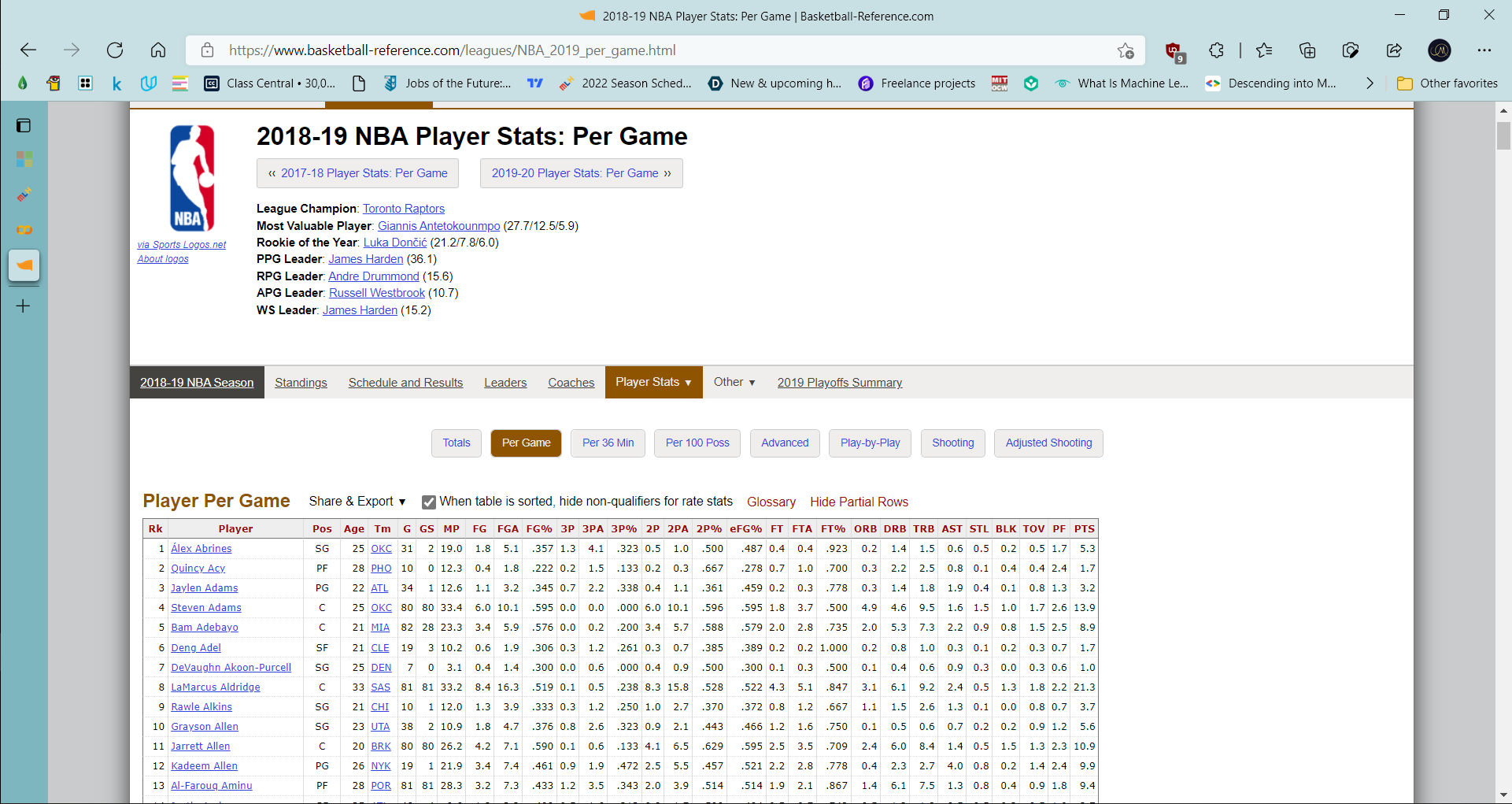Viewport: 1512px width, 804px height.
Task: Open the blank document bookmark
Action: click(x=359, y=83)
